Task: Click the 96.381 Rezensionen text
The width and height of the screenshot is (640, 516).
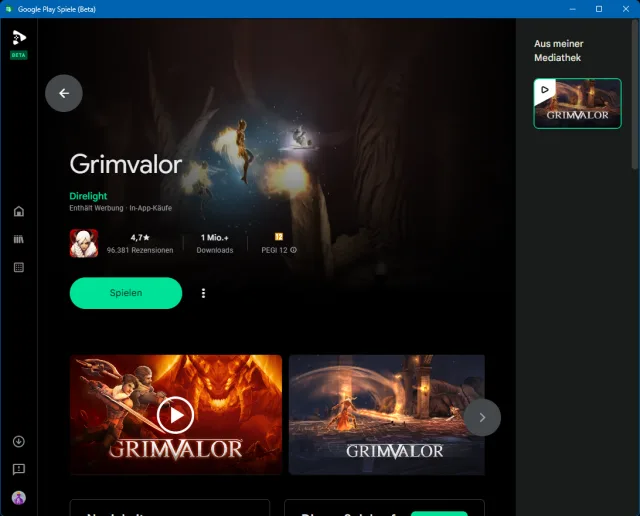Action: [140, 250]
